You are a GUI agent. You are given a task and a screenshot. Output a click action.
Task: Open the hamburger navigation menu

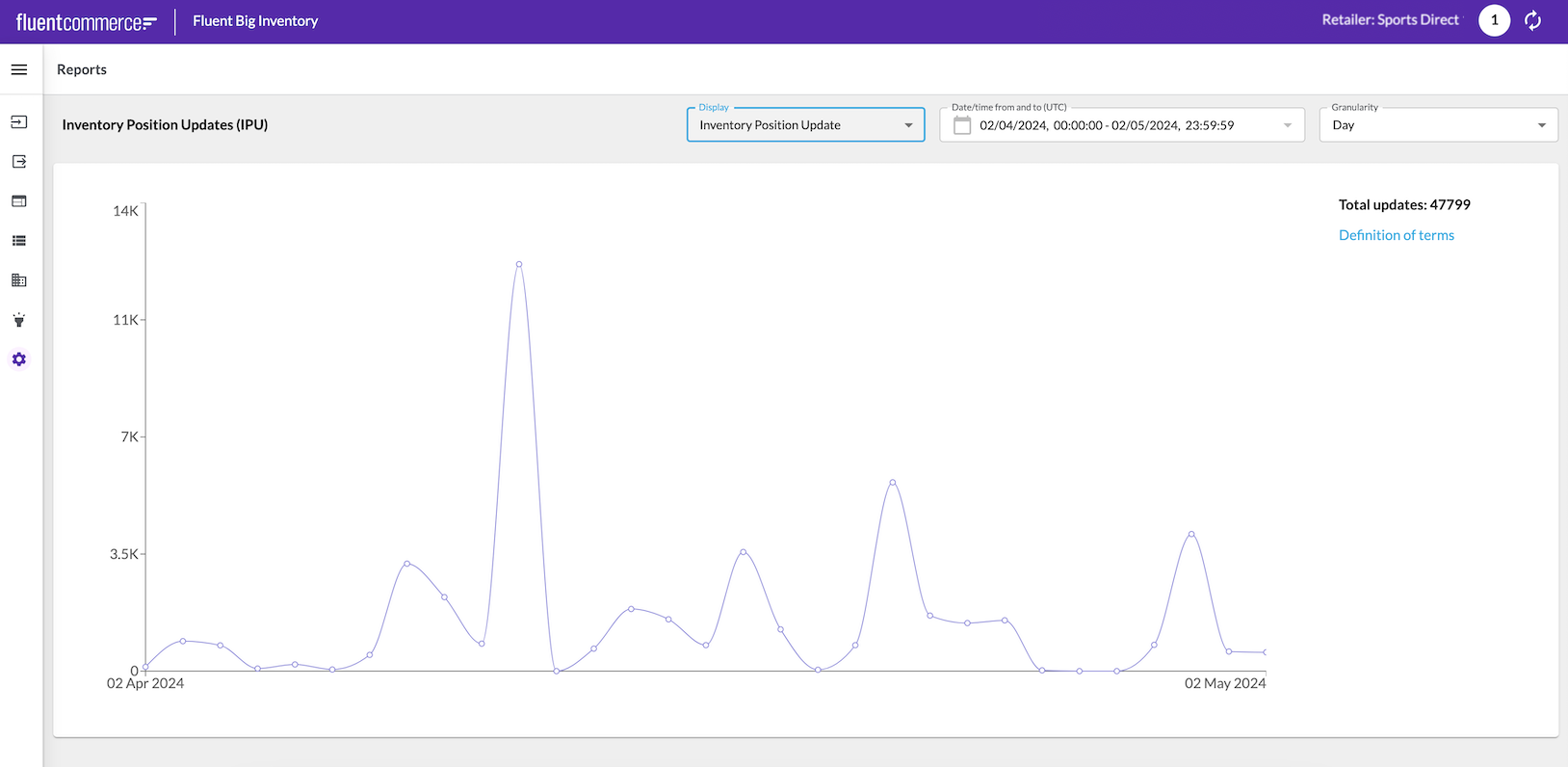pyautogui.click(x=19, y=69)
